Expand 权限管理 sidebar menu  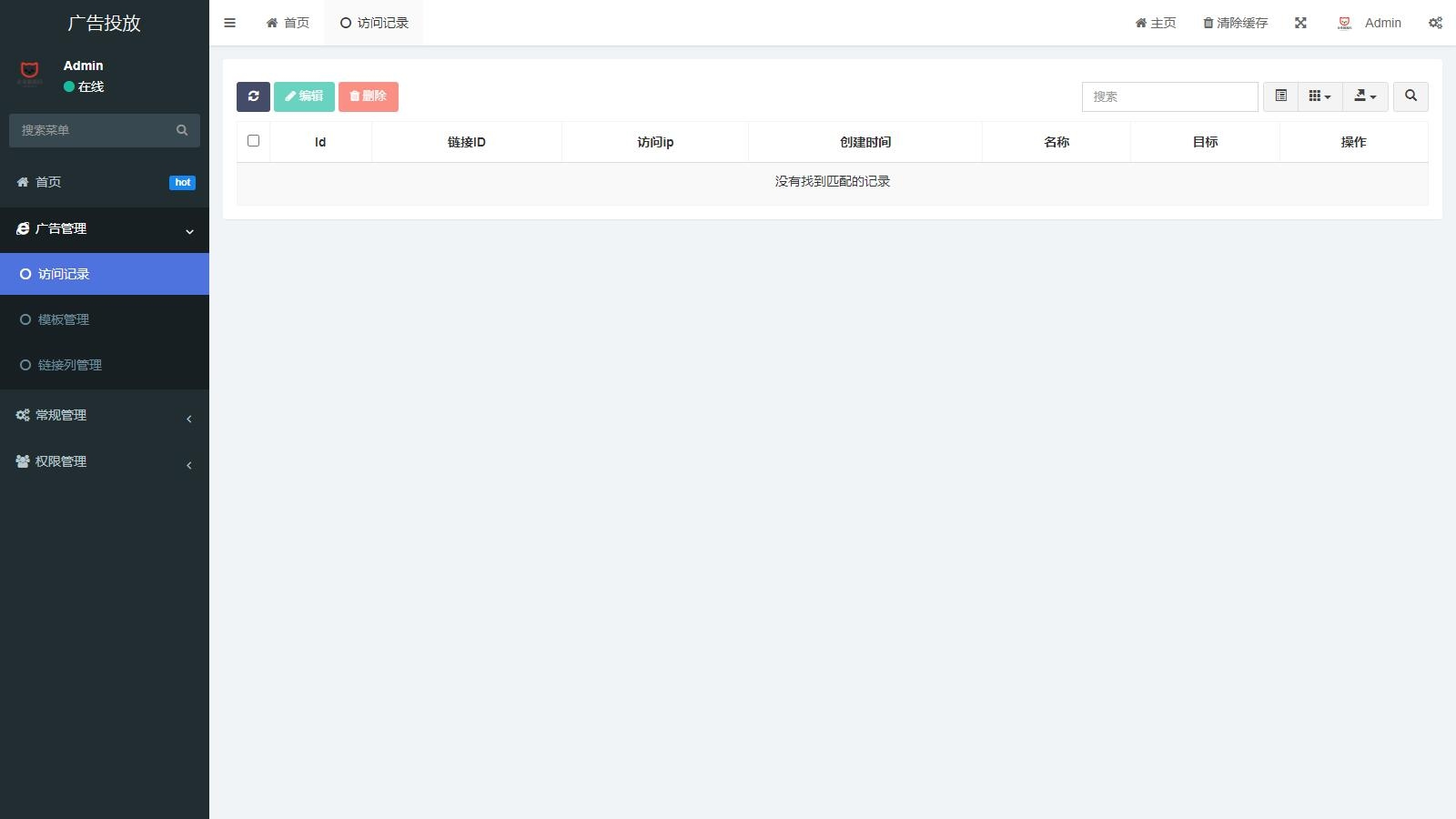click(105, 461)
